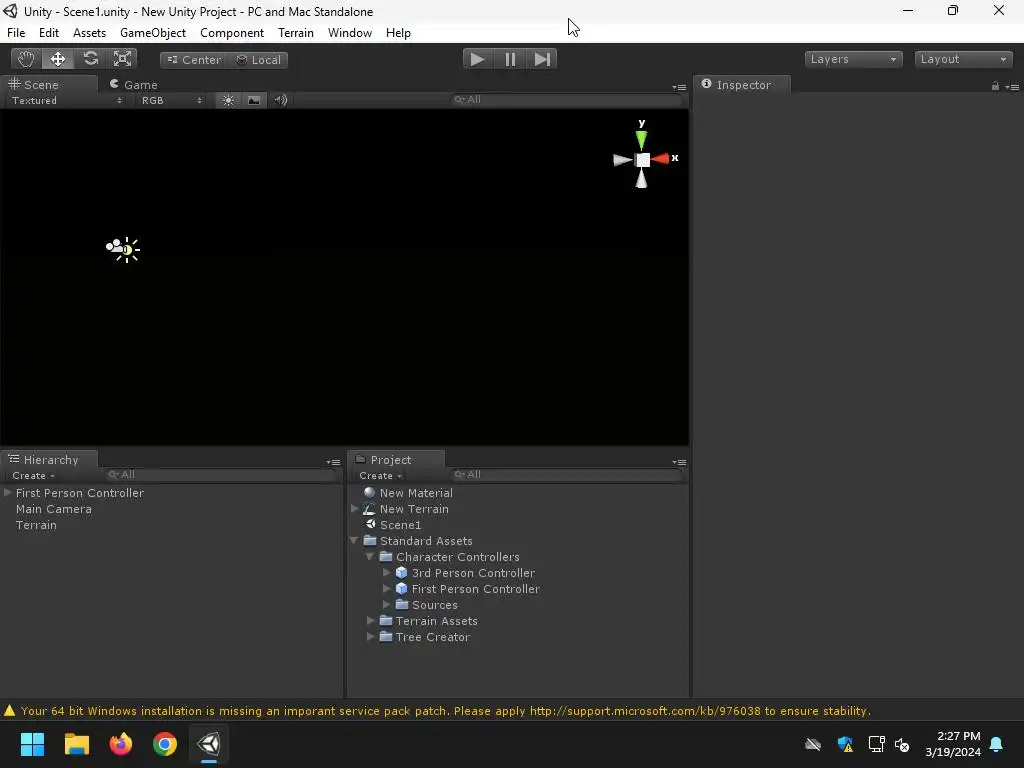Screen dimensions: 1024x768
Task: Open the GameObject menu
Action: coord(153,33)
